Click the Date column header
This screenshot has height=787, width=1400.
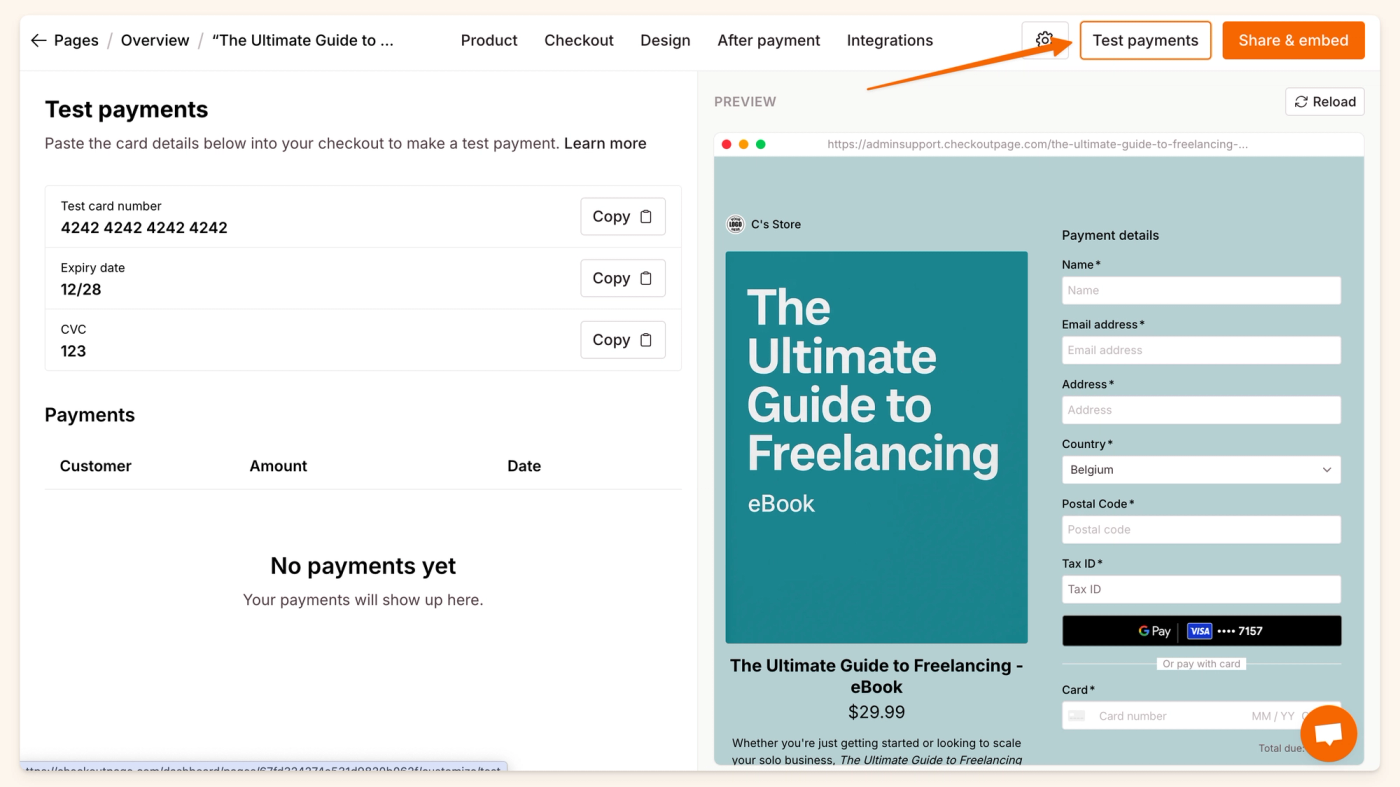click(x=524, y=466)
